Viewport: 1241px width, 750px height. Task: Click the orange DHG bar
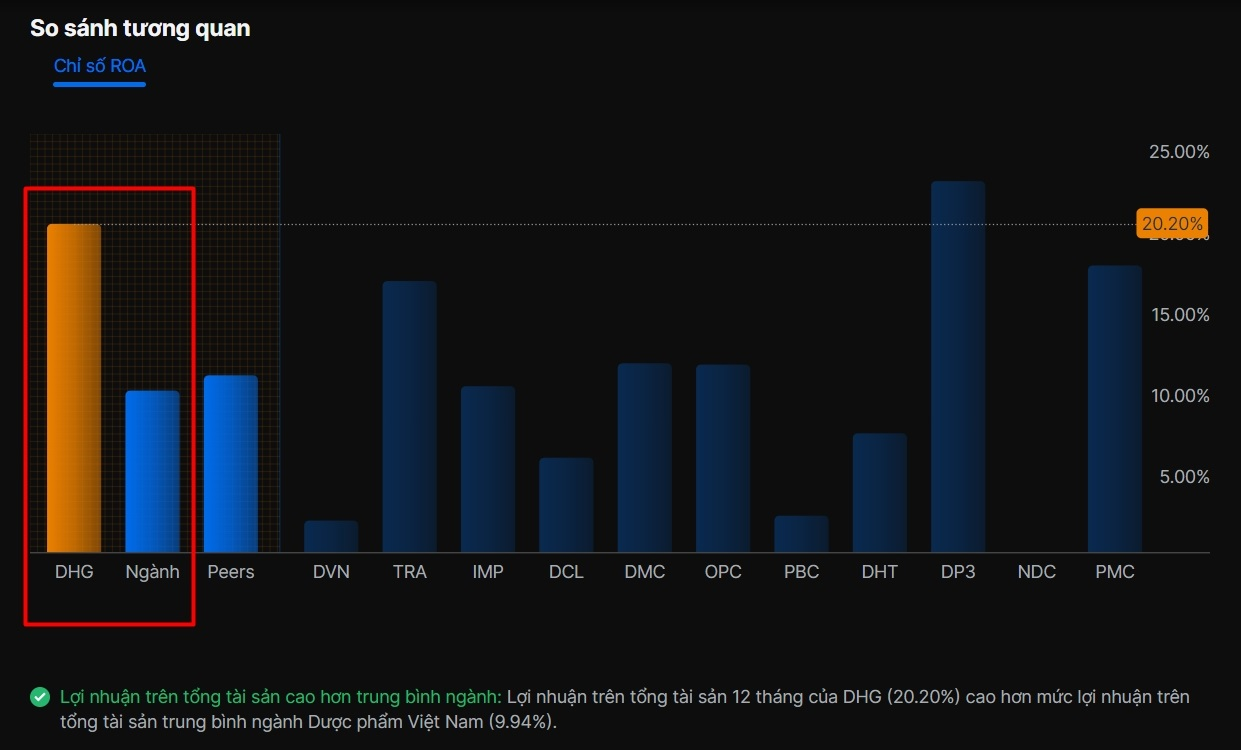click(74, 388)
